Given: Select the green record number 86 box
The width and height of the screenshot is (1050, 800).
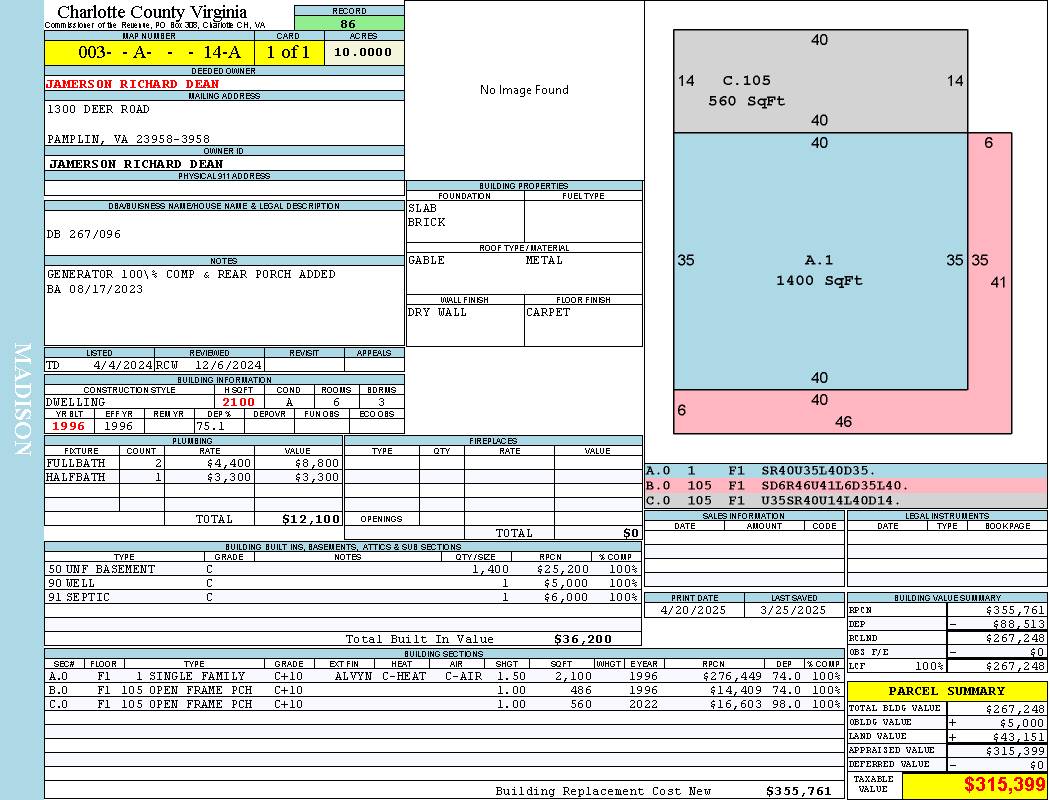Looking at the screenshot, I should tap(349, 23).
